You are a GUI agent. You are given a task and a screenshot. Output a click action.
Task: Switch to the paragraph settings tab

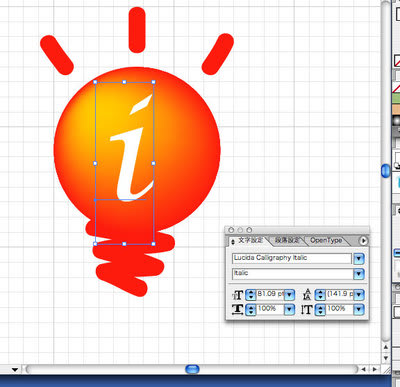click(x=287, y=240)
